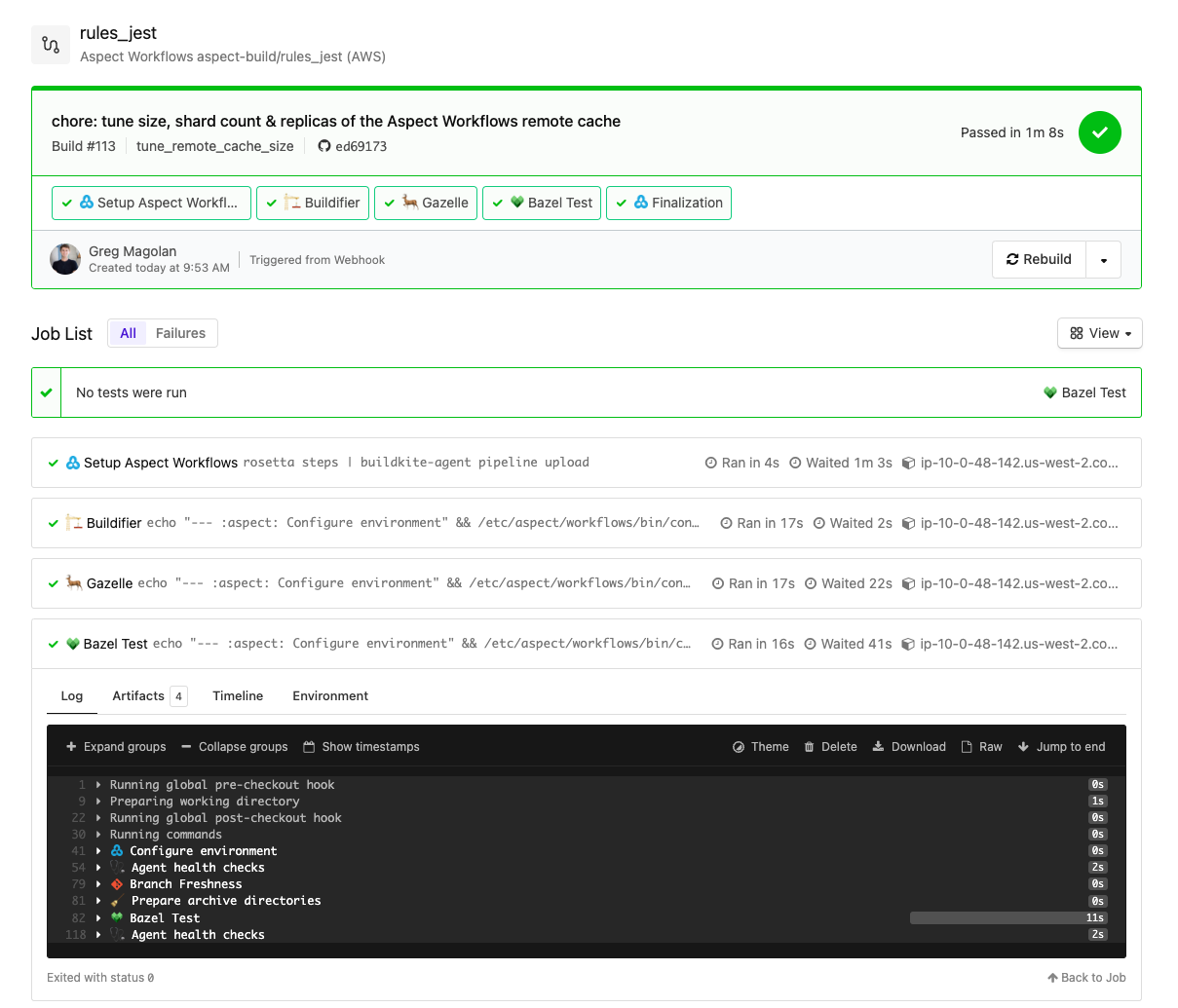Open the Gazelle job row
Viewport: 1178px width, 1008px height.
[x=587, y=583]
